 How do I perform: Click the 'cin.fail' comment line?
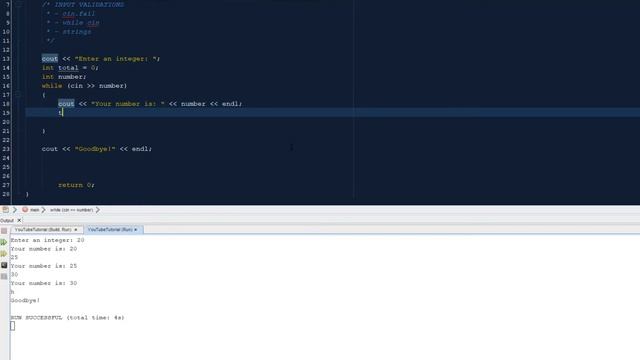click(x=71, y=13)
